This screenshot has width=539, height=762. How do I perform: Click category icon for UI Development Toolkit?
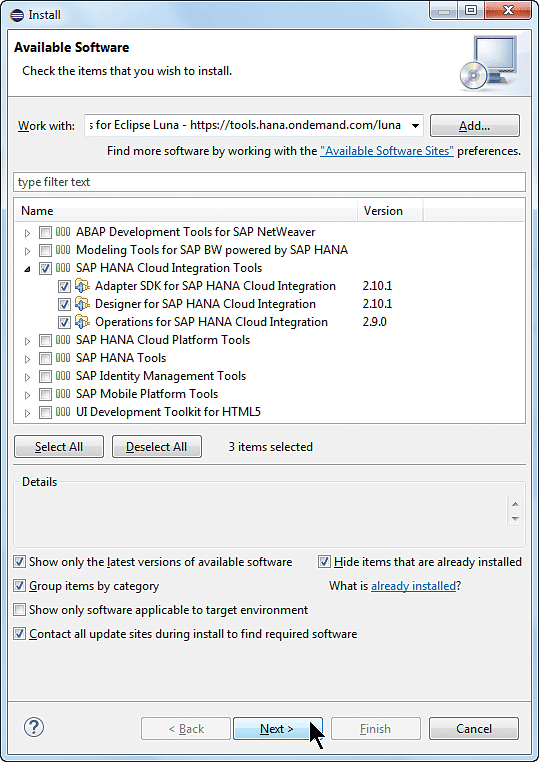[x=63, y=412]
